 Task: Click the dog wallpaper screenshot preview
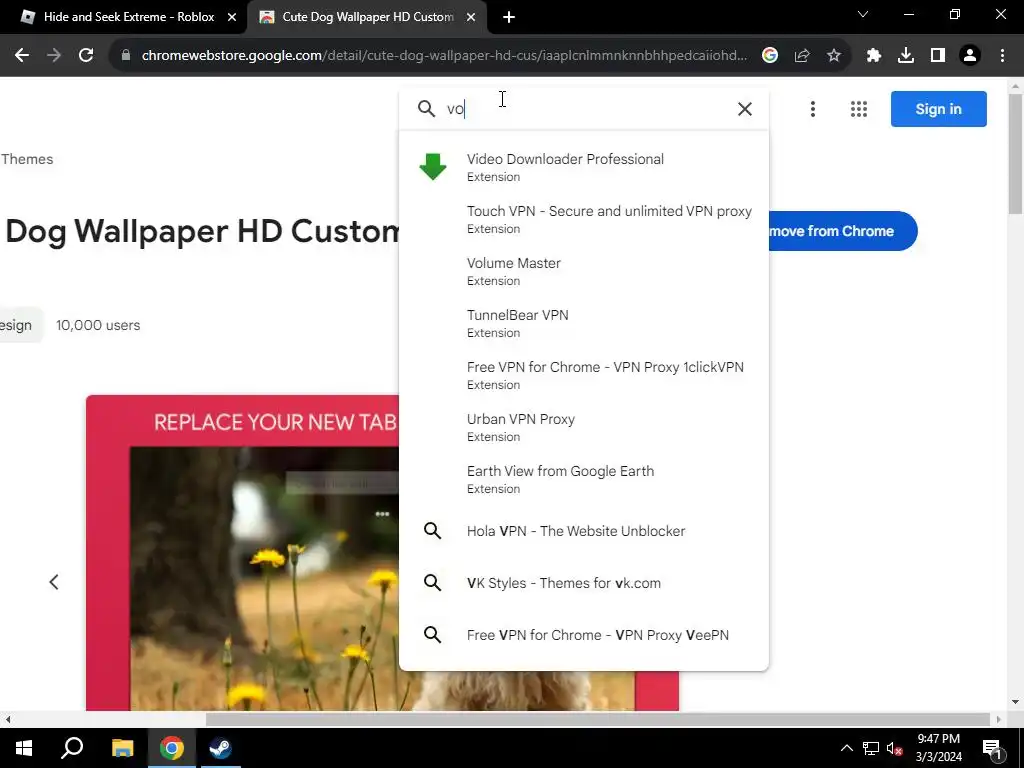point(242,552)
